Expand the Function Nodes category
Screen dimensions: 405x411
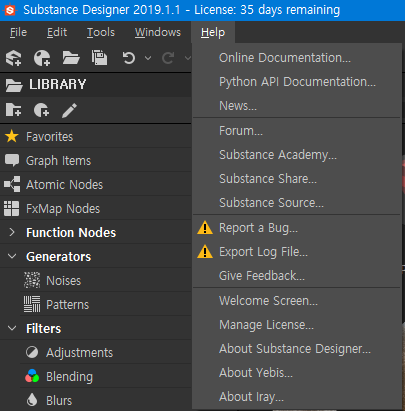(x=12, y=232)
